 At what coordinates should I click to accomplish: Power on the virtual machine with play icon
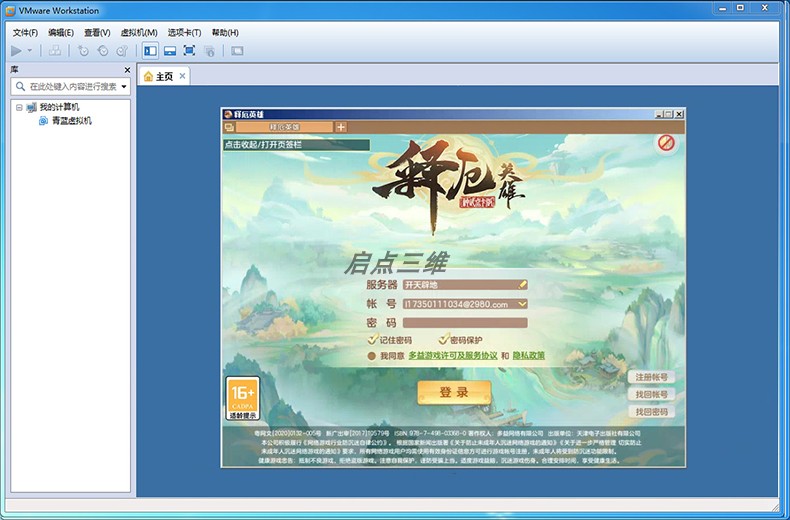[16, 50]
